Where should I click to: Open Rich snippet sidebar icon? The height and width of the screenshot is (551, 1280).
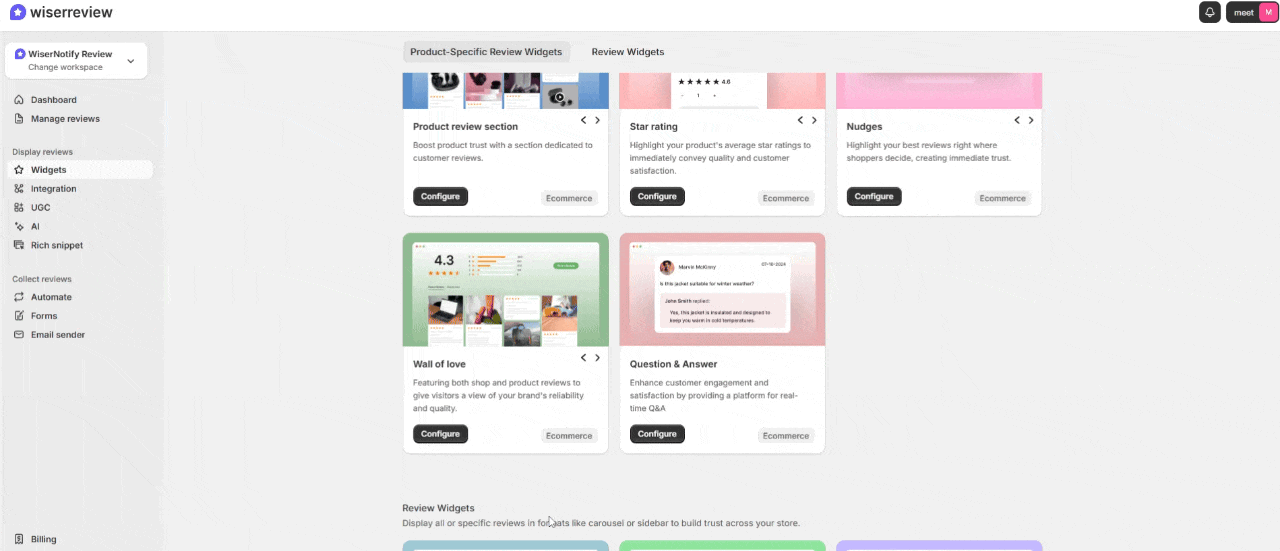[19, 246]
